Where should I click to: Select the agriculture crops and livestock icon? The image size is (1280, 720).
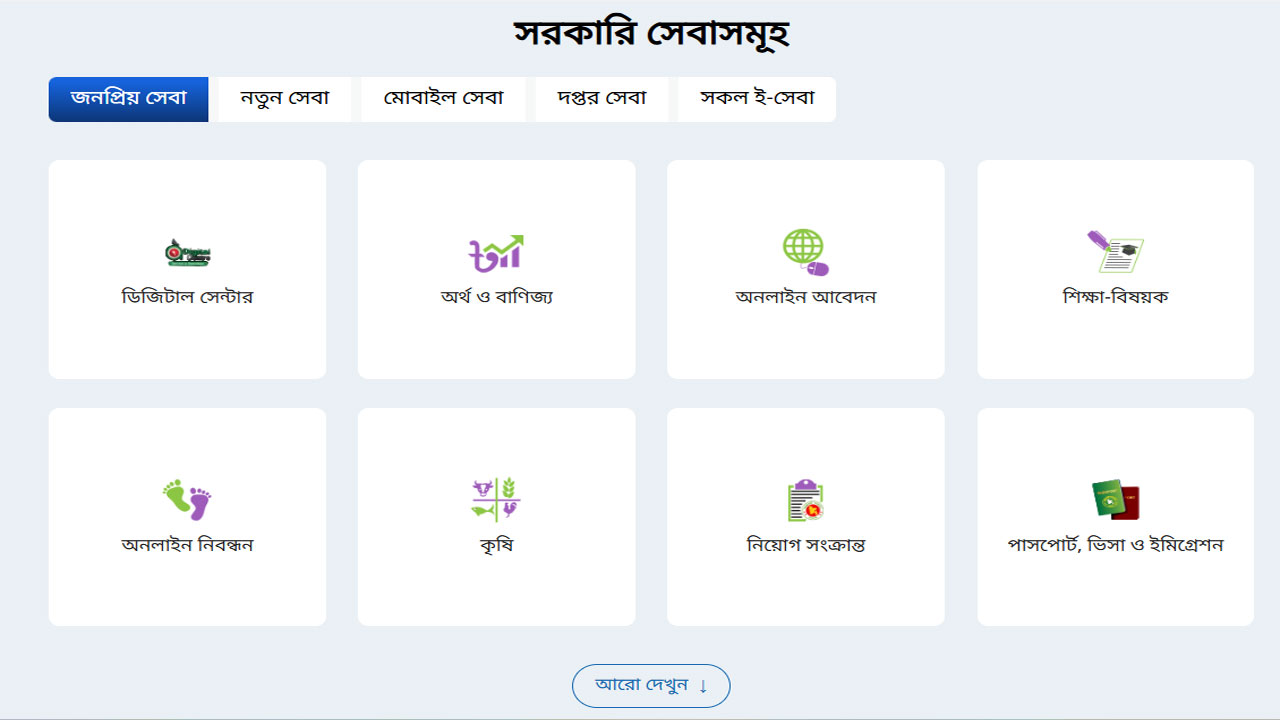click(496, 500)
